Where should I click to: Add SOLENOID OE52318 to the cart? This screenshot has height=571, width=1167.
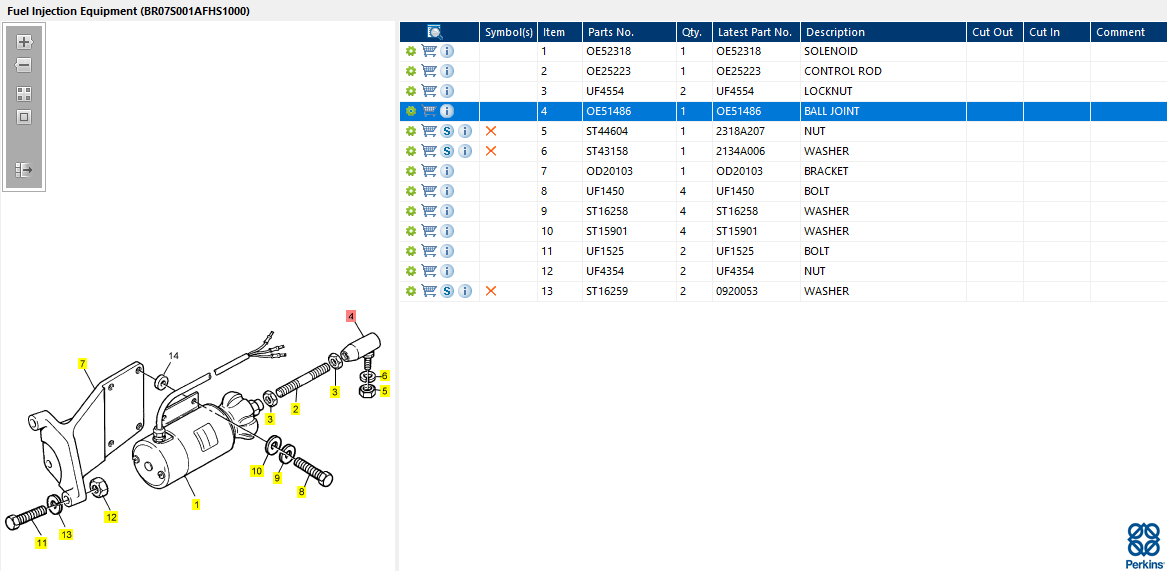tap(429, 51)
